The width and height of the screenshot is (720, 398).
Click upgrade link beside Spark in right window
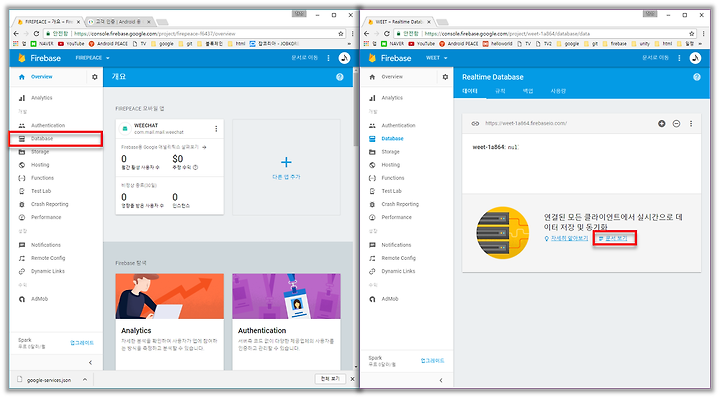(x=433, y=361)
